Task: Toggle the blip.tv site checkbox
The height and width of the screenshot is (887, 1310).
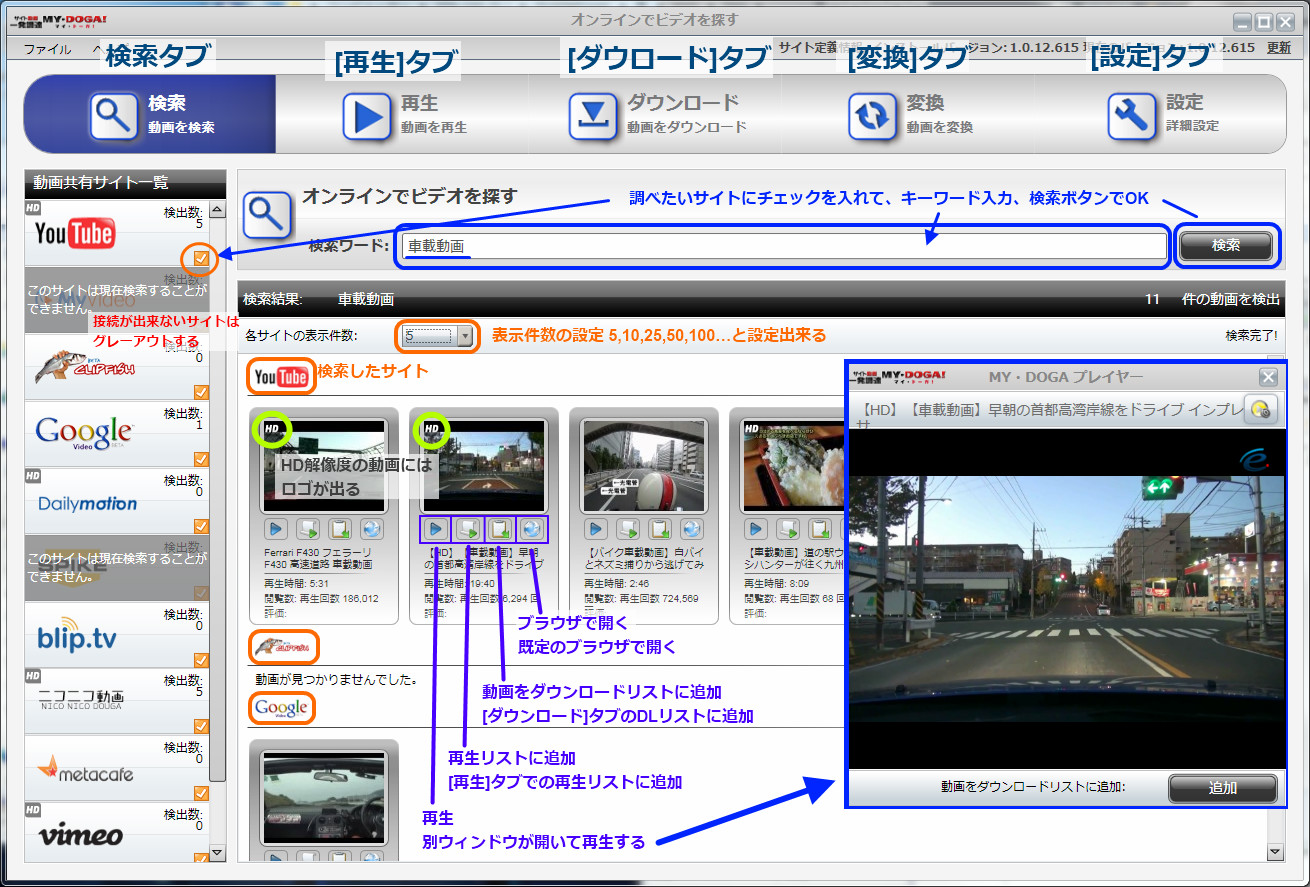Action: click(202, 659)
